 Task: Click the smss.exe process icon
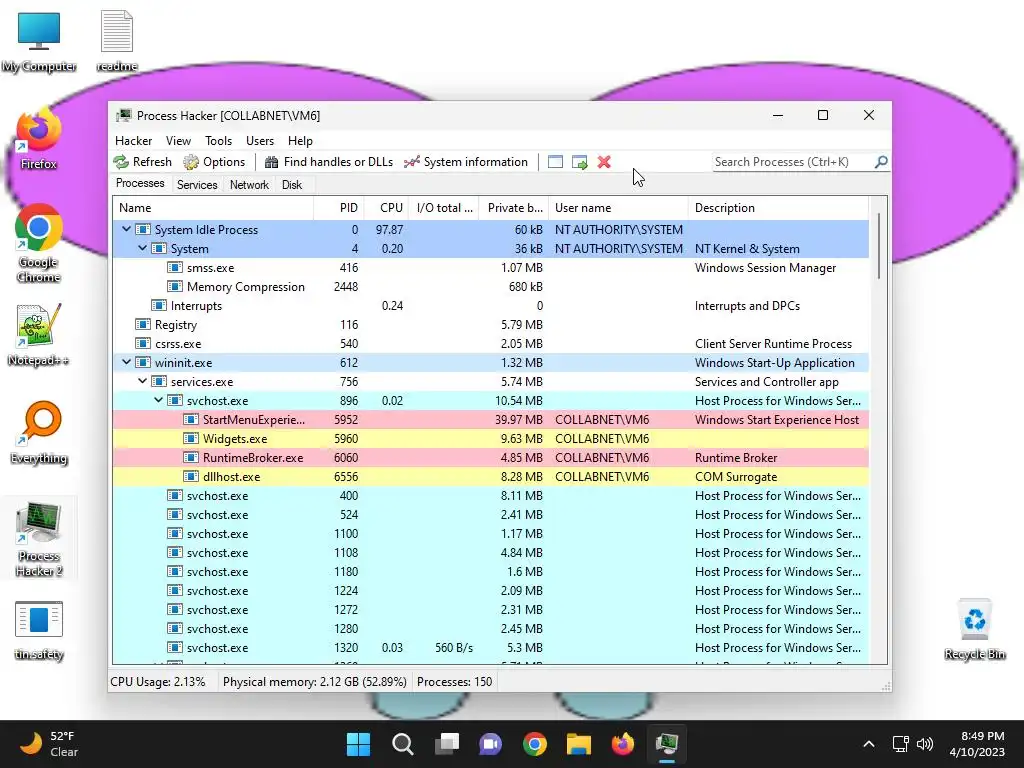click(x=174, y=268)
